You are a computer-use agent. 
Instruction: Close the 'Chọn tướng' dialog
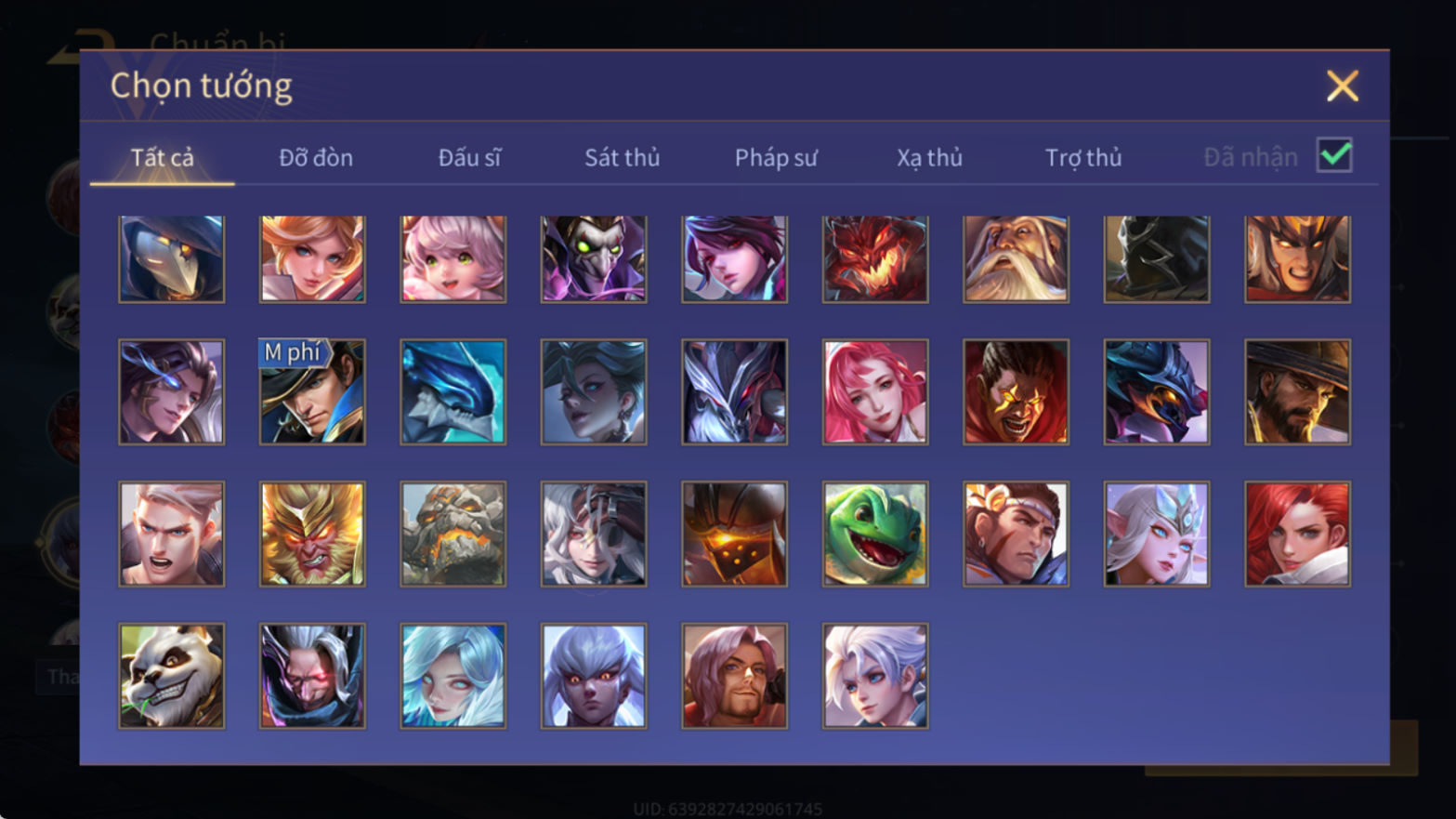coord(1343,86)
